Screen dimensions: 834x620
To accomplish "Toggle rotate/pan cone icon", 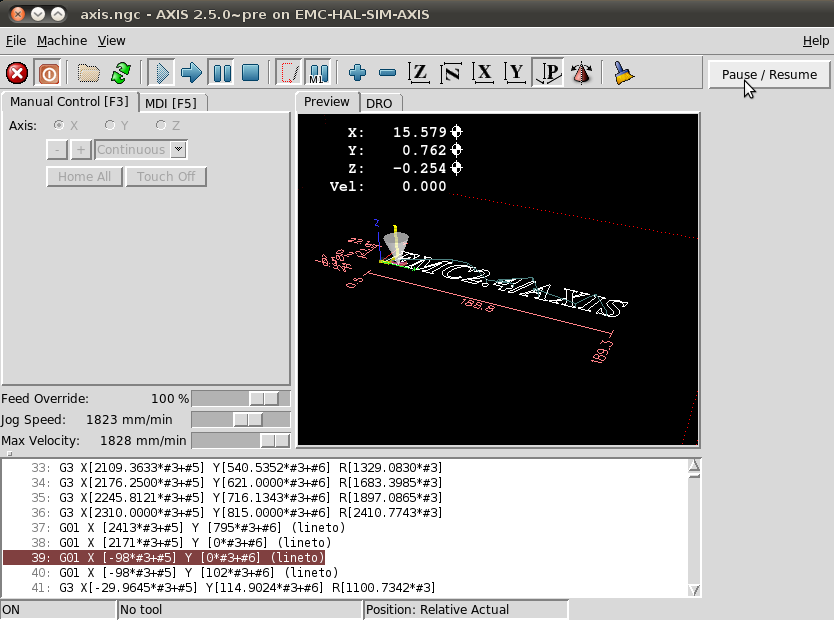I will [x=581, y=73].
